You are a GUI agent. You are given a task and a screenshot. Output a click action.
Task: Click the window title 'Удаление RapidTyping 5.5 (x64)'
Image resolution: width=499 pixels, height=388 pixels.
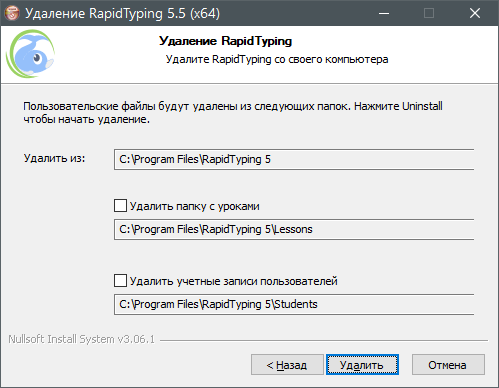point(123,13)
